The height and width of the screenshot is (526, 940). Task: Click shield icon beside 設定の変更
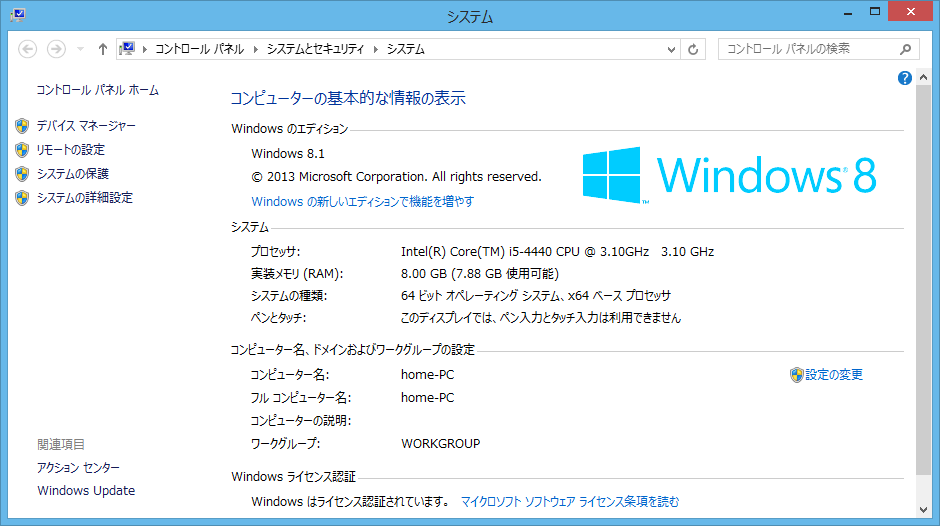797,375
